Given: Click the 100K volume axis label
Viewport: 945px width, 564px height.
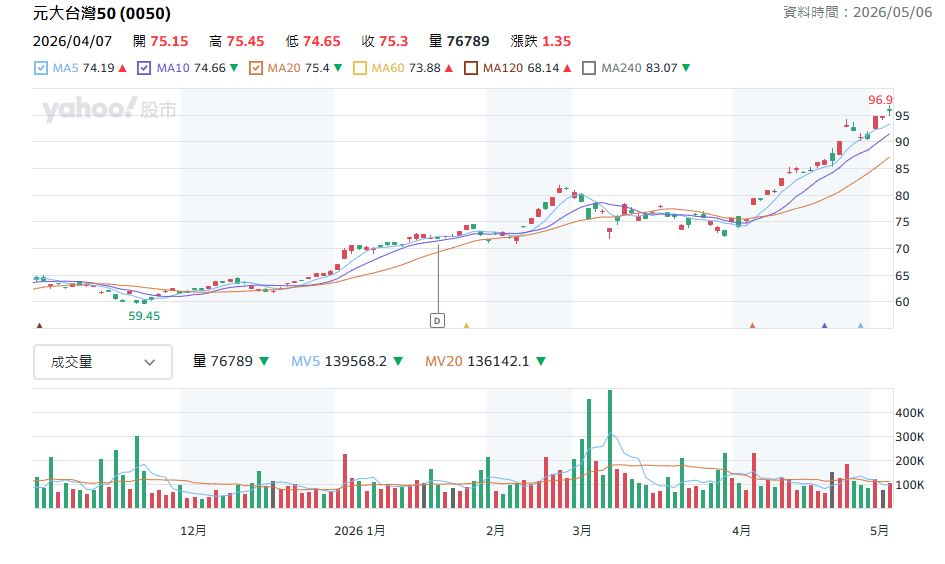Looking at the screenshot, I should coord(910,485).
